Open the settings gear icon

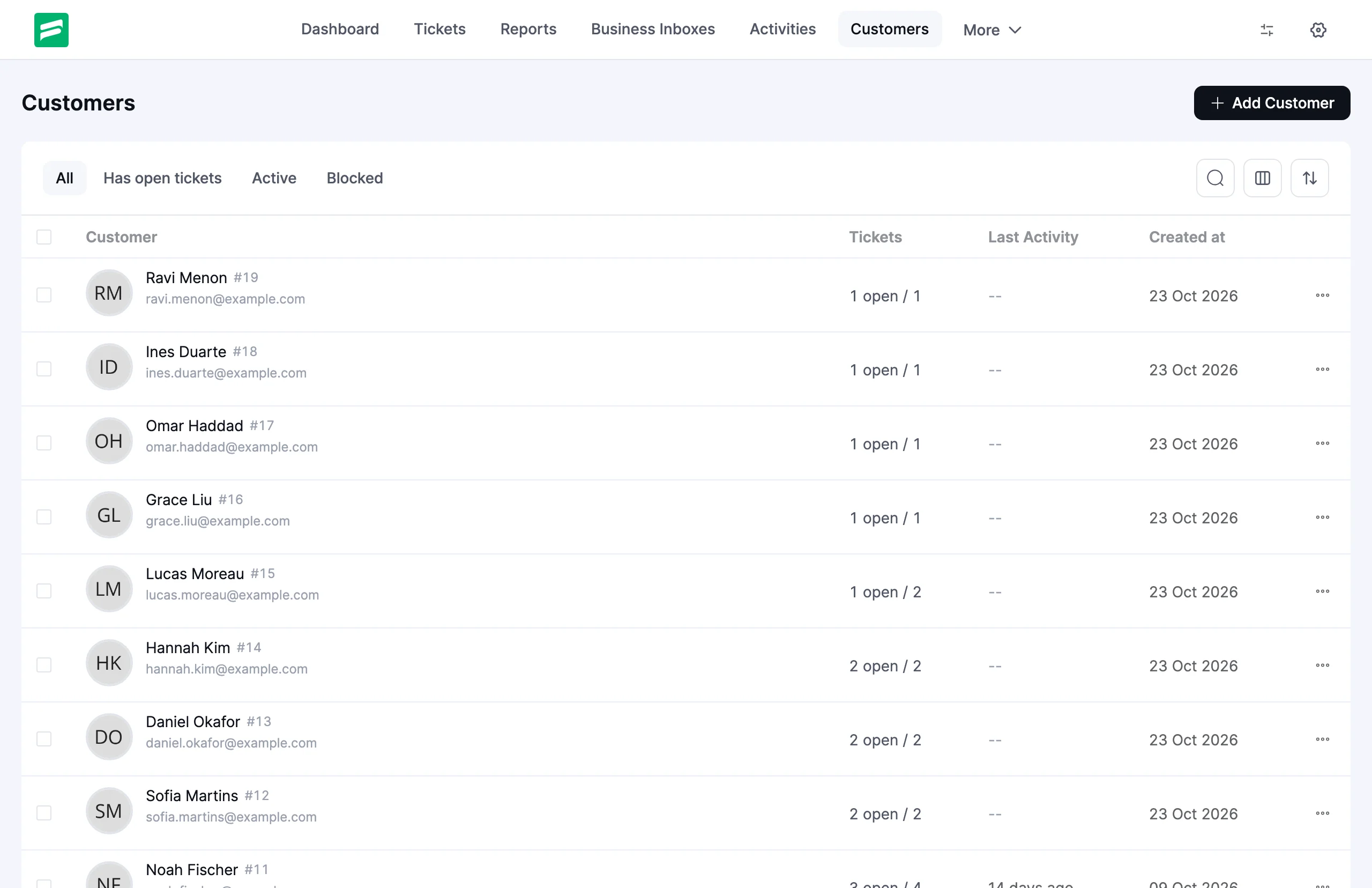pyautogui.click(x=1318, y=29)
